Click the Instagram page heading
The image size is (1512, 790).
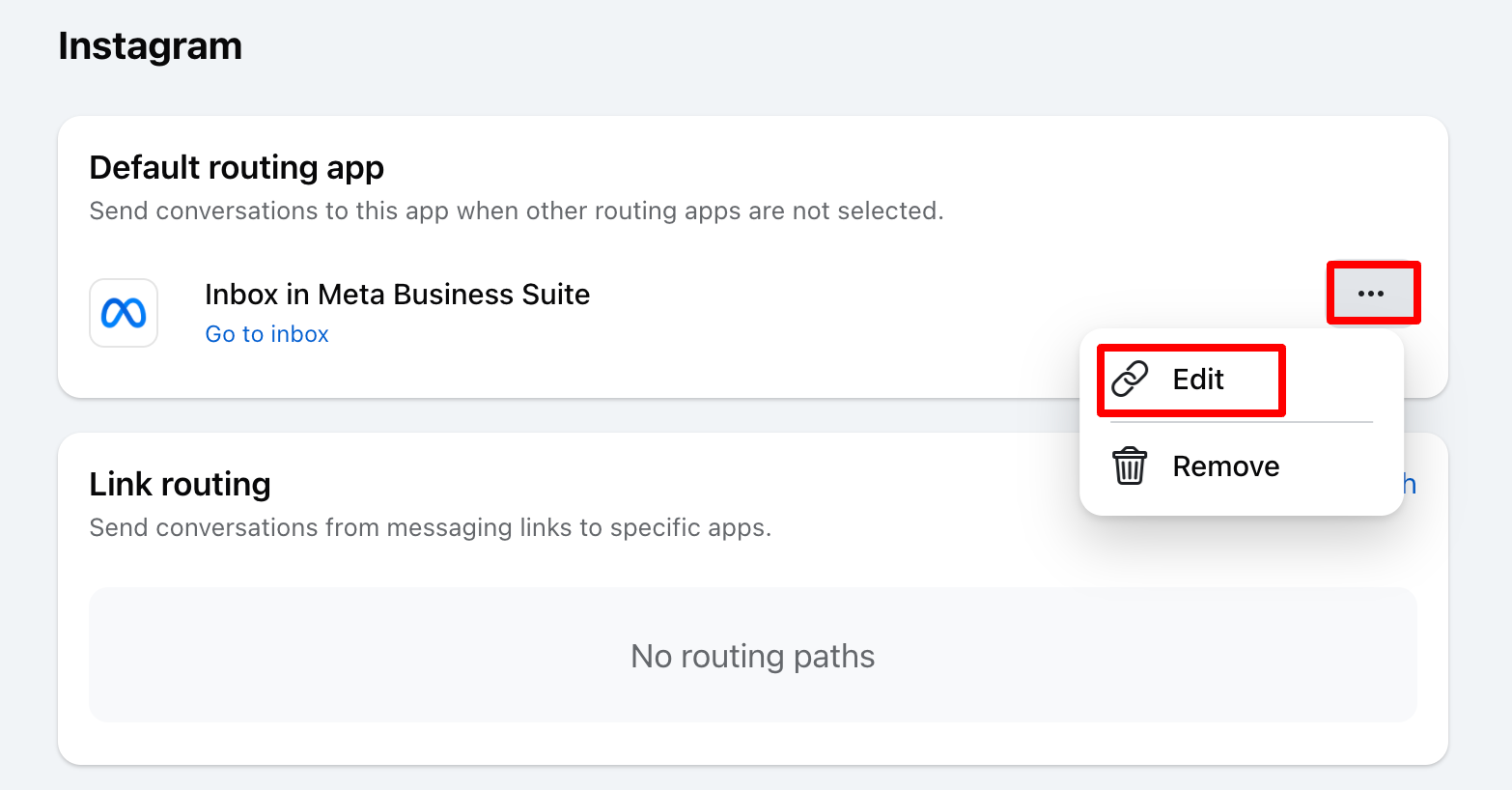(x=150, y=46)
